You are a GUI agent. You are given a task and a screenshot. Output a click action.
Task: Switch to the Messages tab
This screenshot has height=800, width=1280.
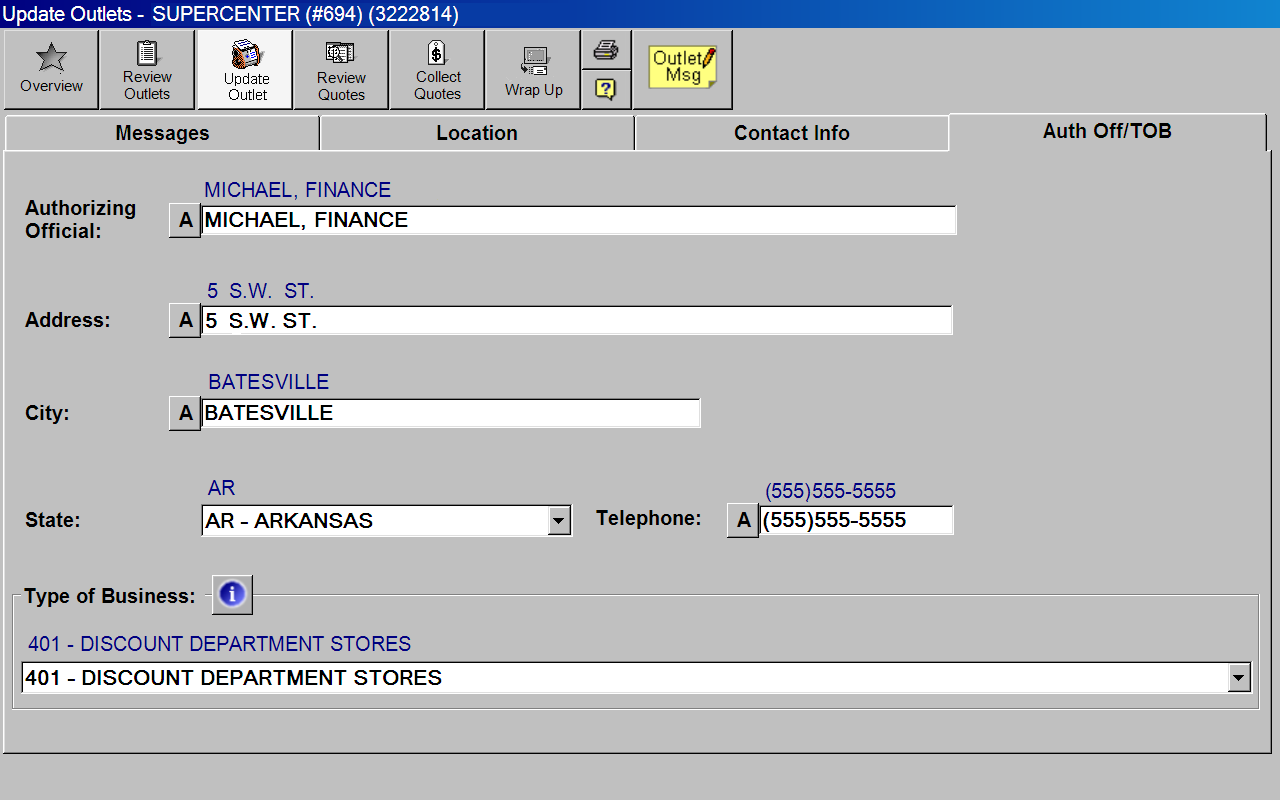(x=162, y=133)
